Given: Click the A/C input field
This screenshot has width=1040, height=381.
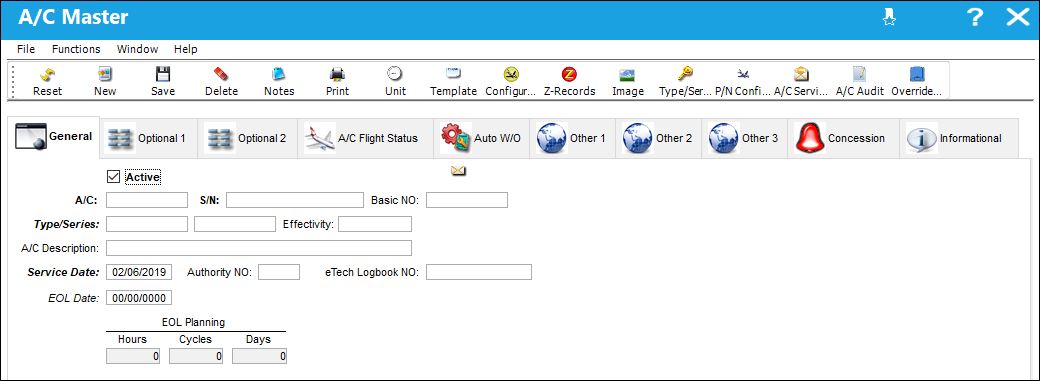Looking at the screenshot, I should point(147,200).
